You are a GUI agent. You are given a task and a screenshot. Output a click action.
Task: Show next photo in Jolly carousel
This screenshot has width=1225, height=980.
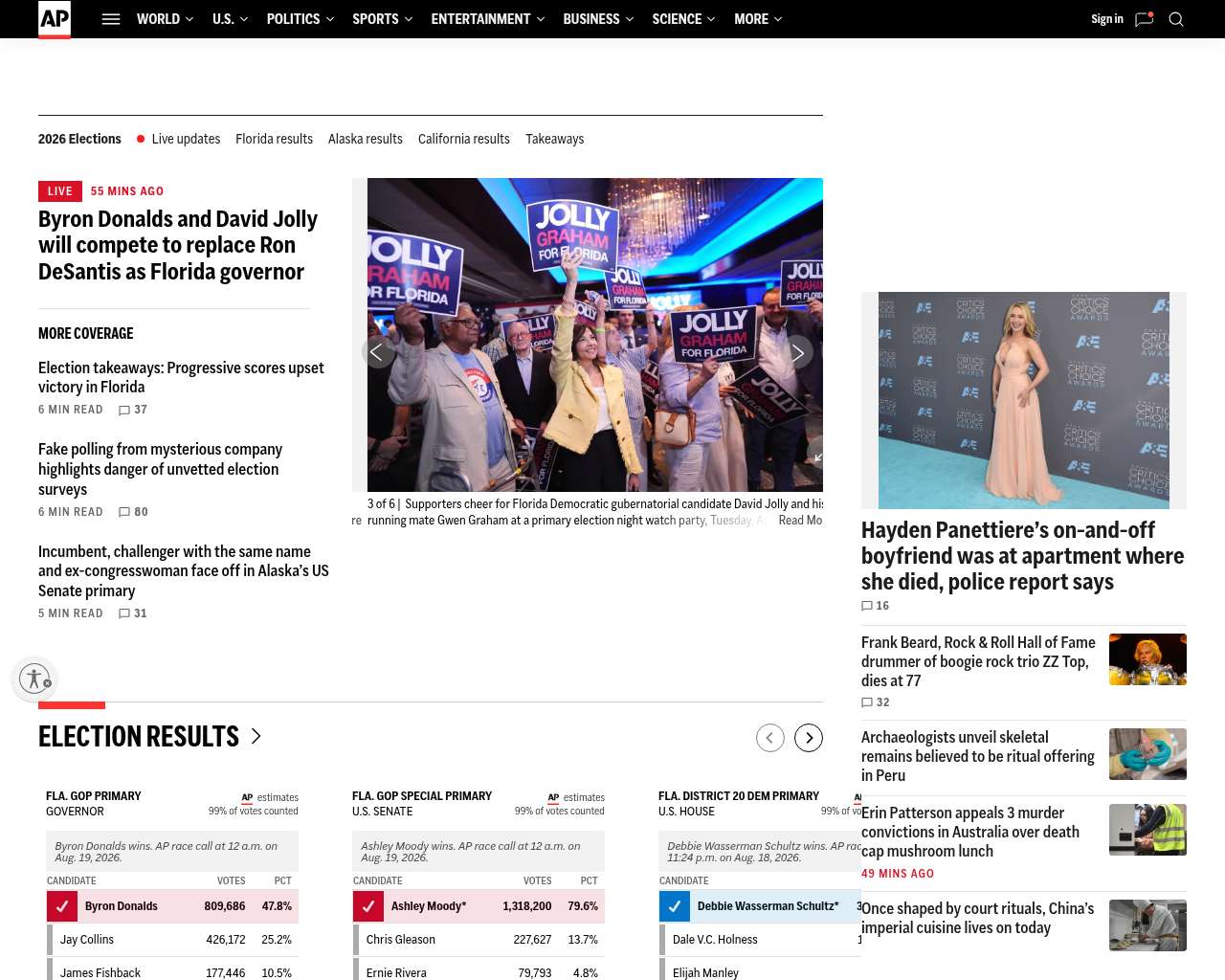coord(798,352)
